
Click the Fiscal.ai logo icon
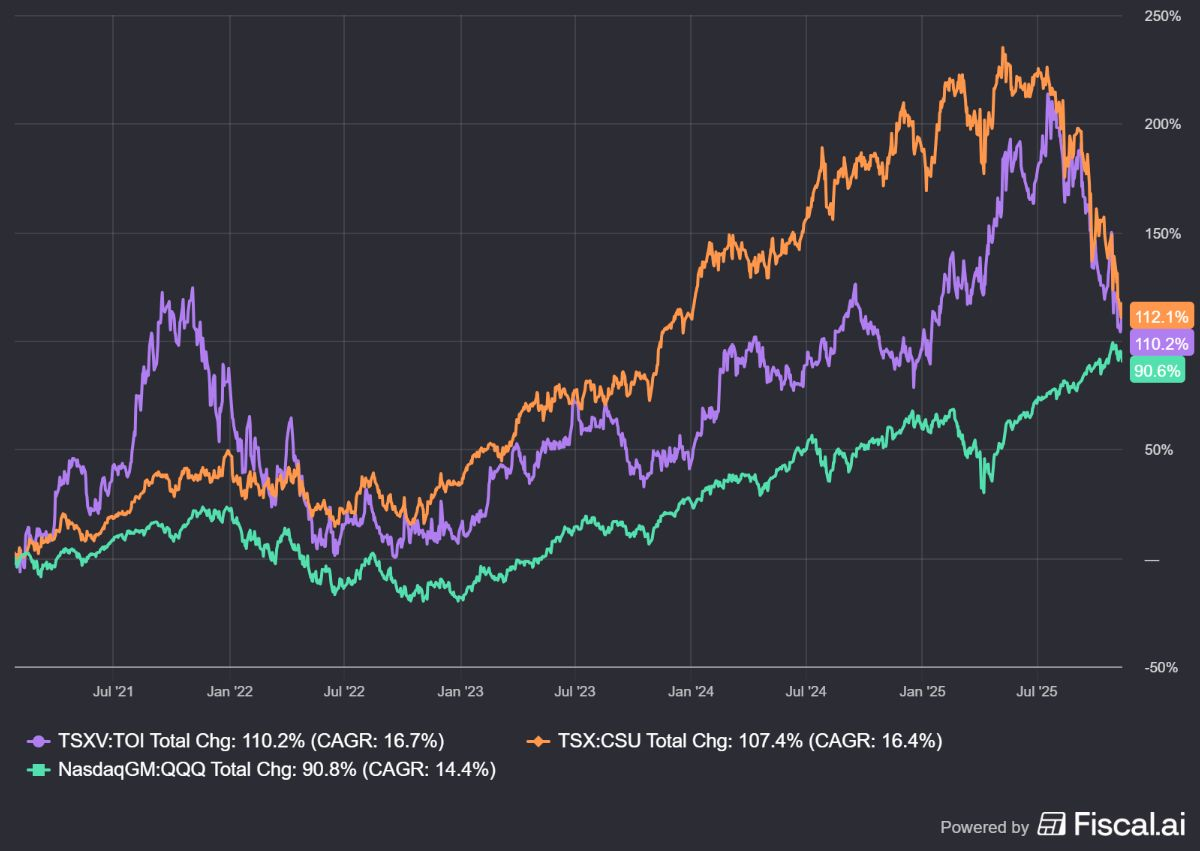pos(1052,825)
